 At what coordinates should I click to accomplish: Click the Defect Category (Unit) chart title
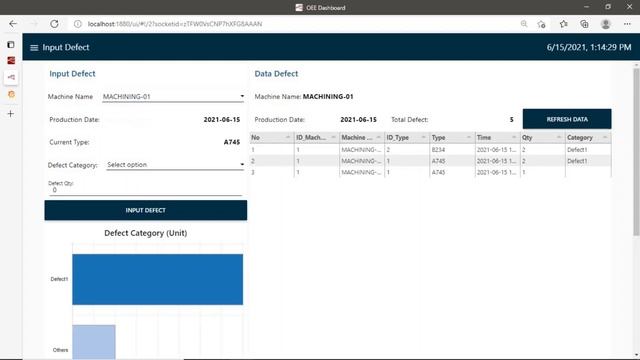point(146,233)
